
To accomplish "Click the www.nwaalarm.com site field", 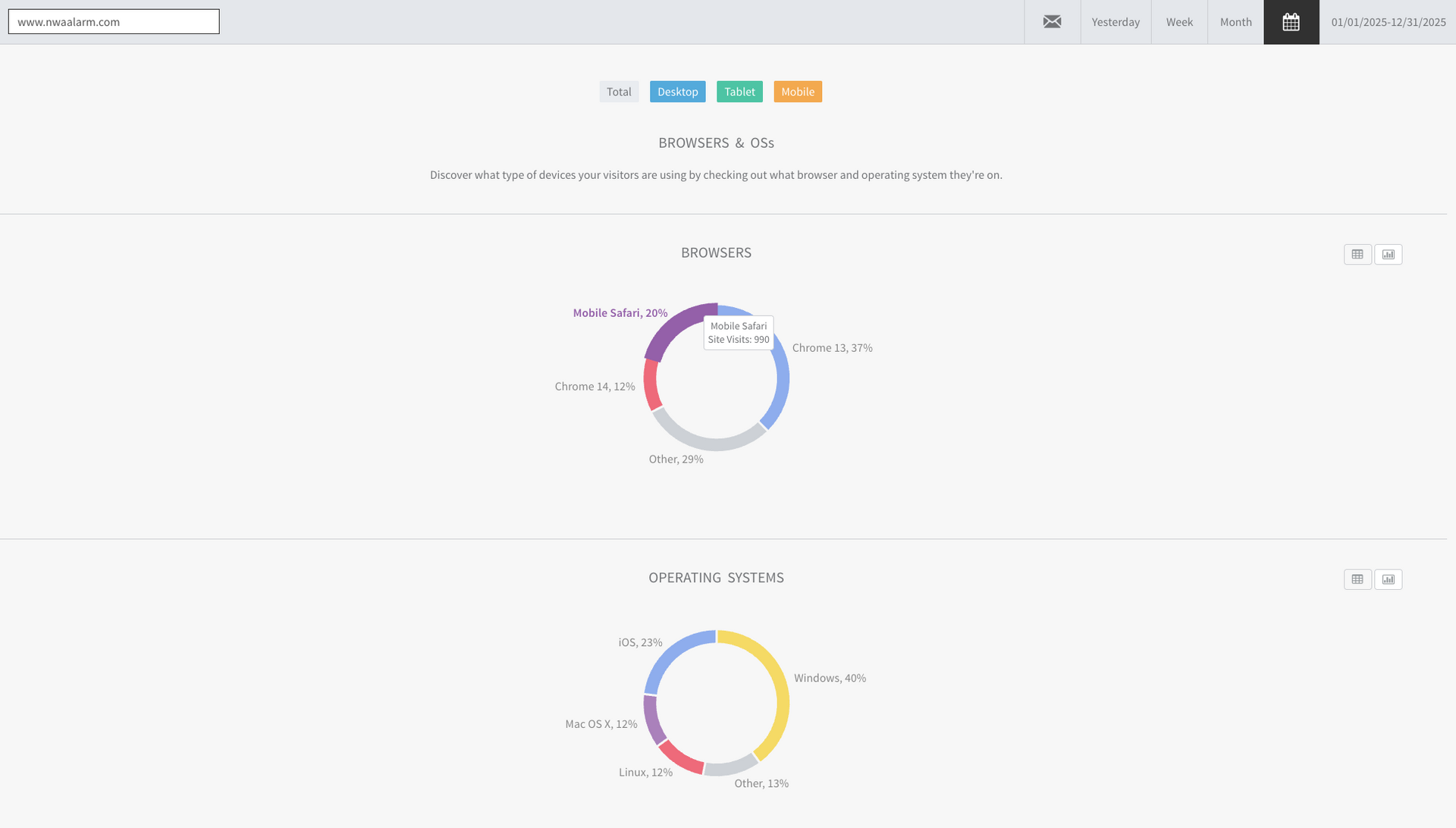I will coord(114,22).
